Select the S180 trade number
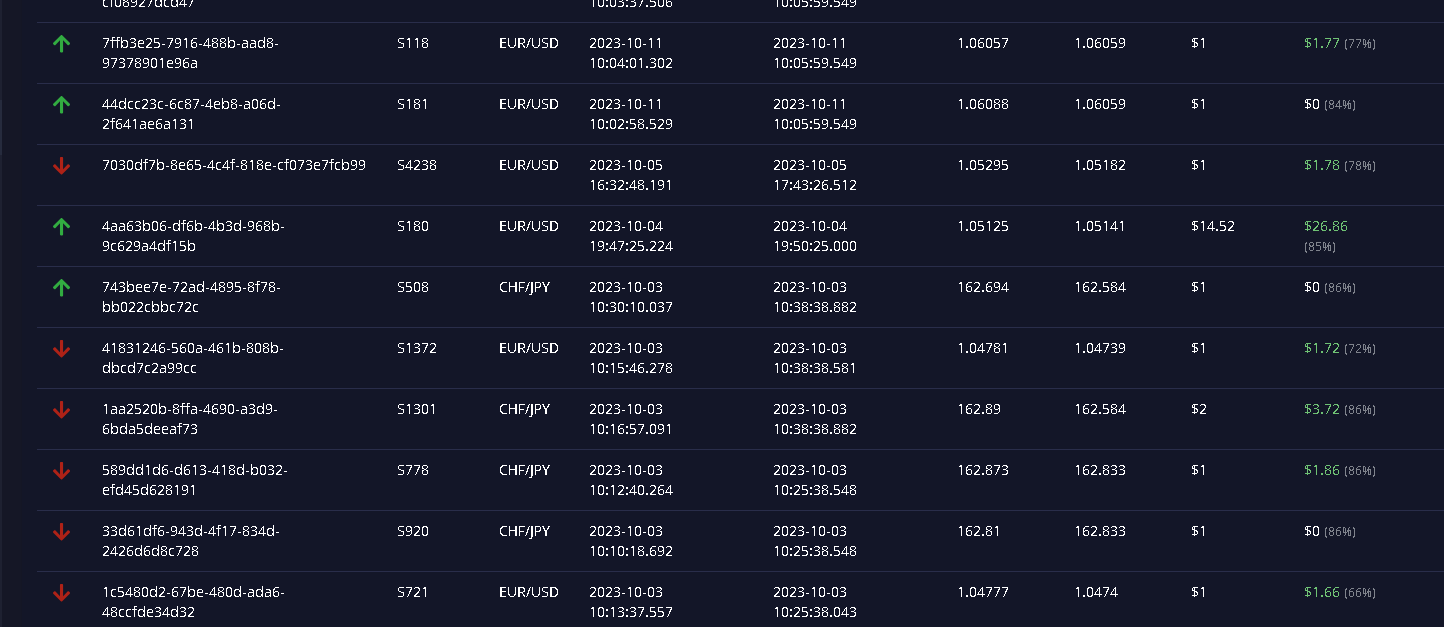 click(413, 227)
